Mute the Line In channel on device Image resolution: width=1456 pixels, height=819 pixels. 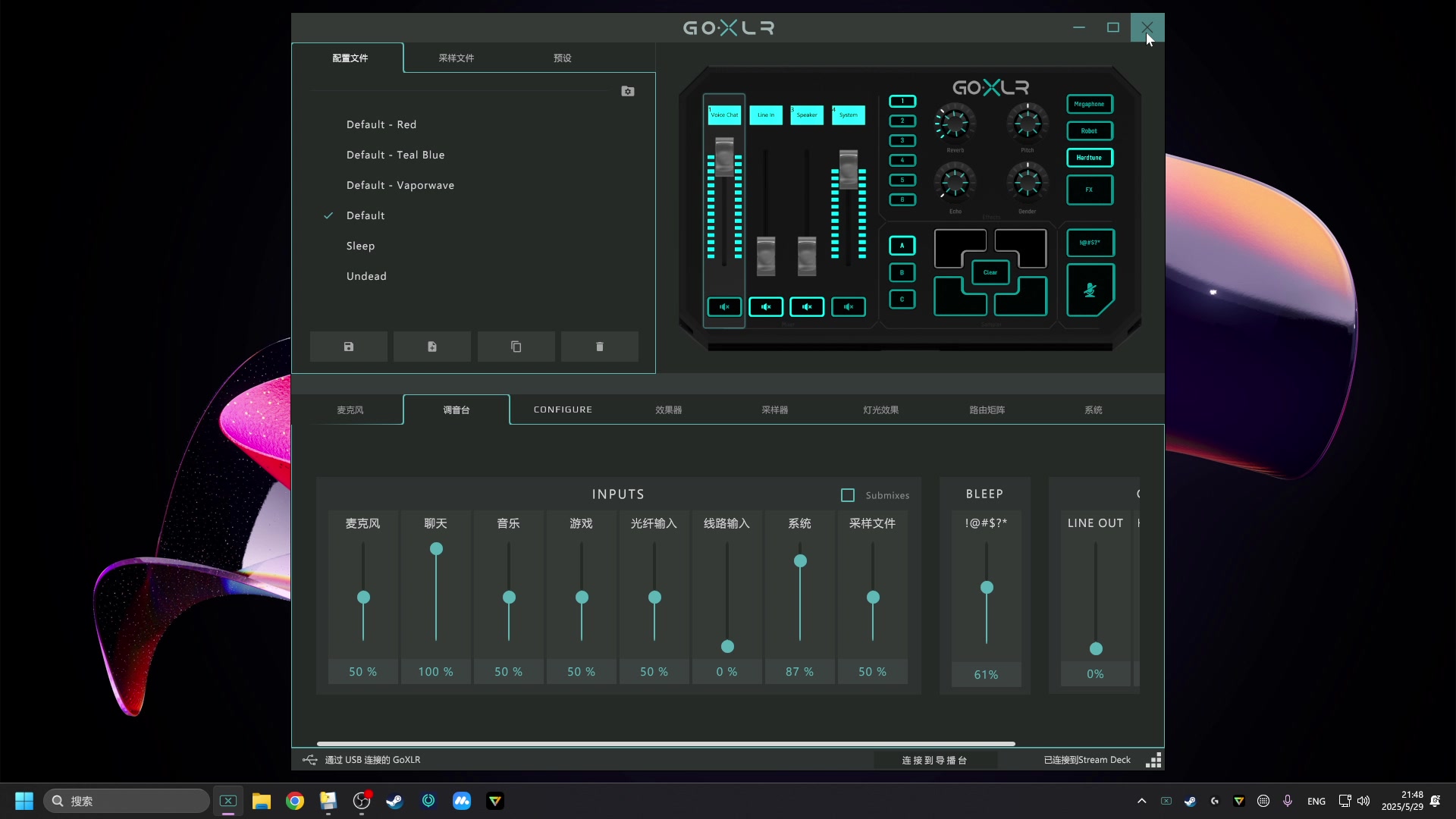coord(766,307)
